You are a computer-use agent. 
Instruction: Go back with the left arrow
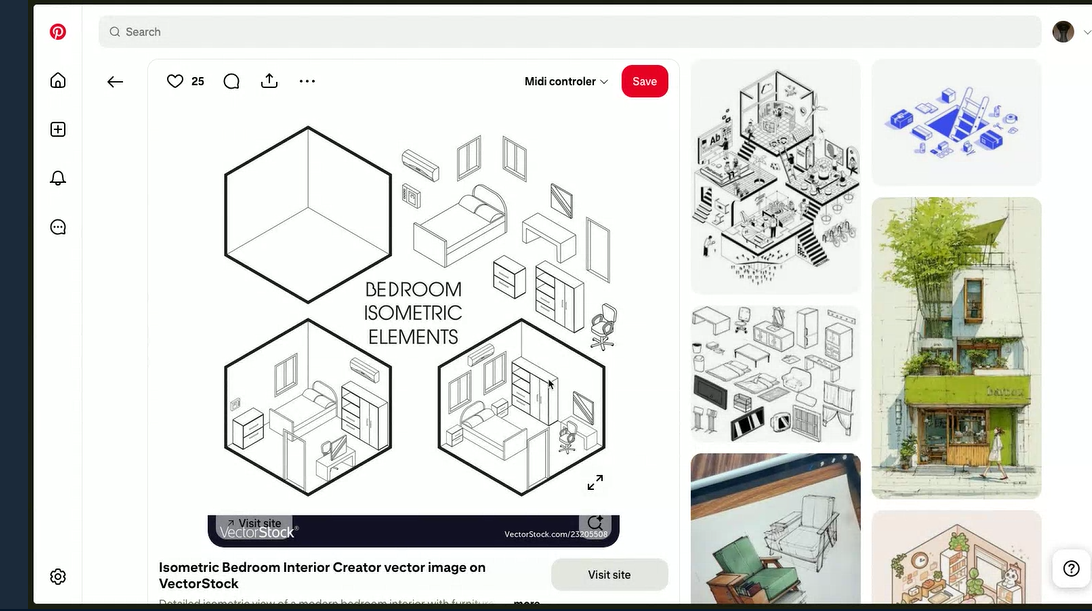(x=115, y=82)
